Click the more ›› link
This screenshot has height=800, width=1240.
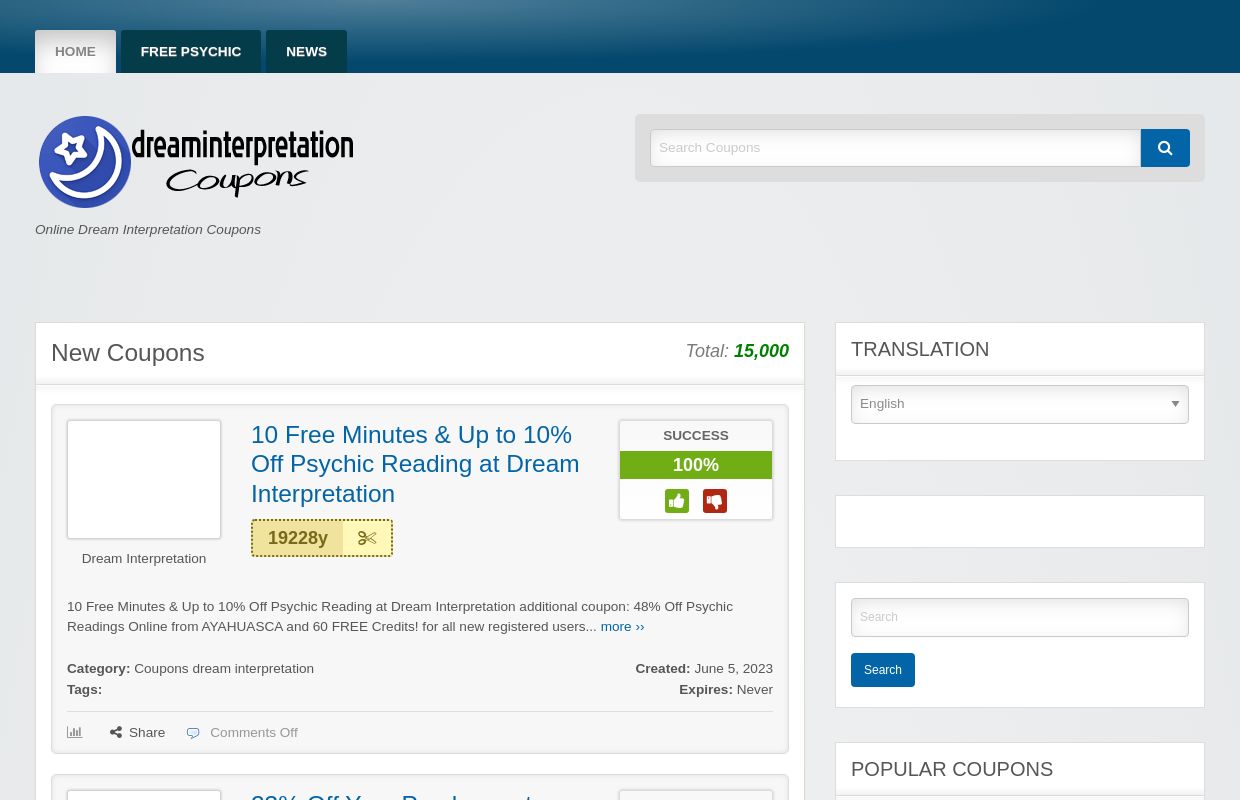click(x=622, y=627)
